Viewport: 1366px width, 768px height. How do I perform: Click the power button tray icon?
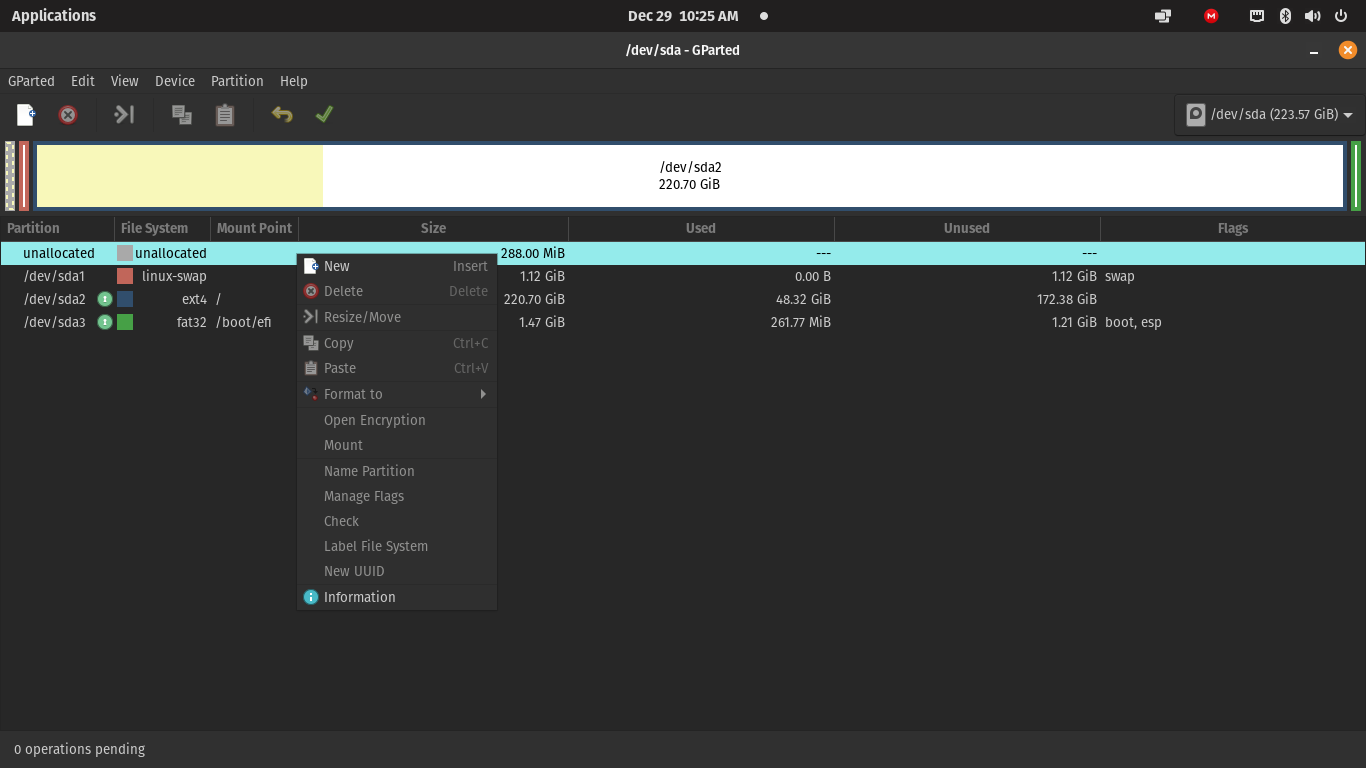coord(1341,16)
